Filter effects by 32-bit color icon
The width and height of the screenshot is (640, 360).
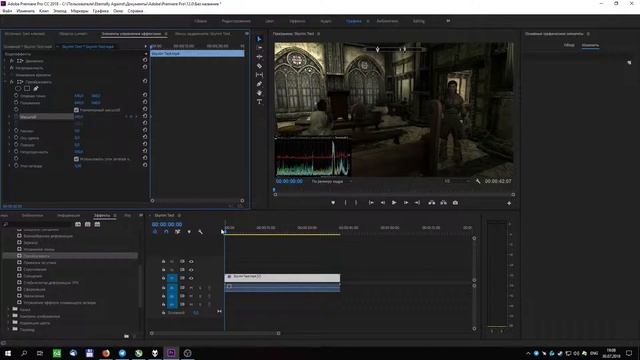[88, 224]
